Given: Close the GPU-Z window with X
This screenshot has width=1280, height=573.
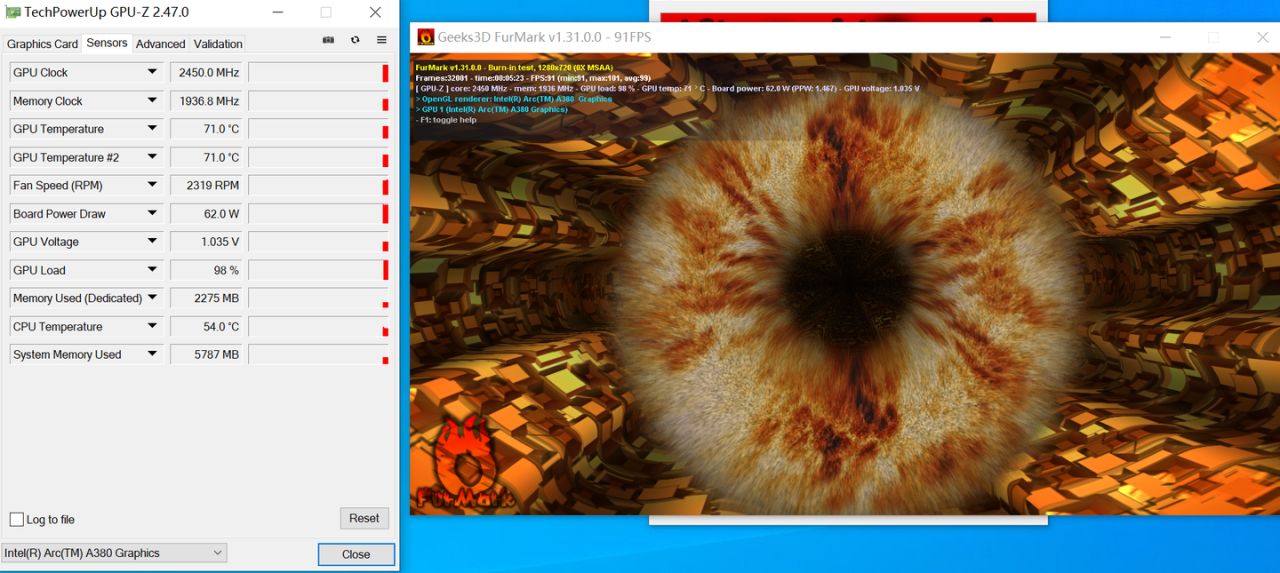Looking at the screenshot, I should point(375,12).
